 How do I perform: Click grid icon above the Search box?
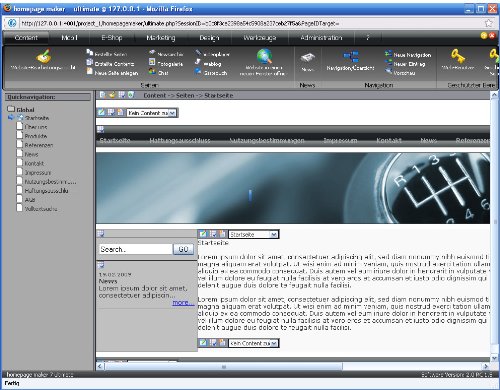coord(100,234)
